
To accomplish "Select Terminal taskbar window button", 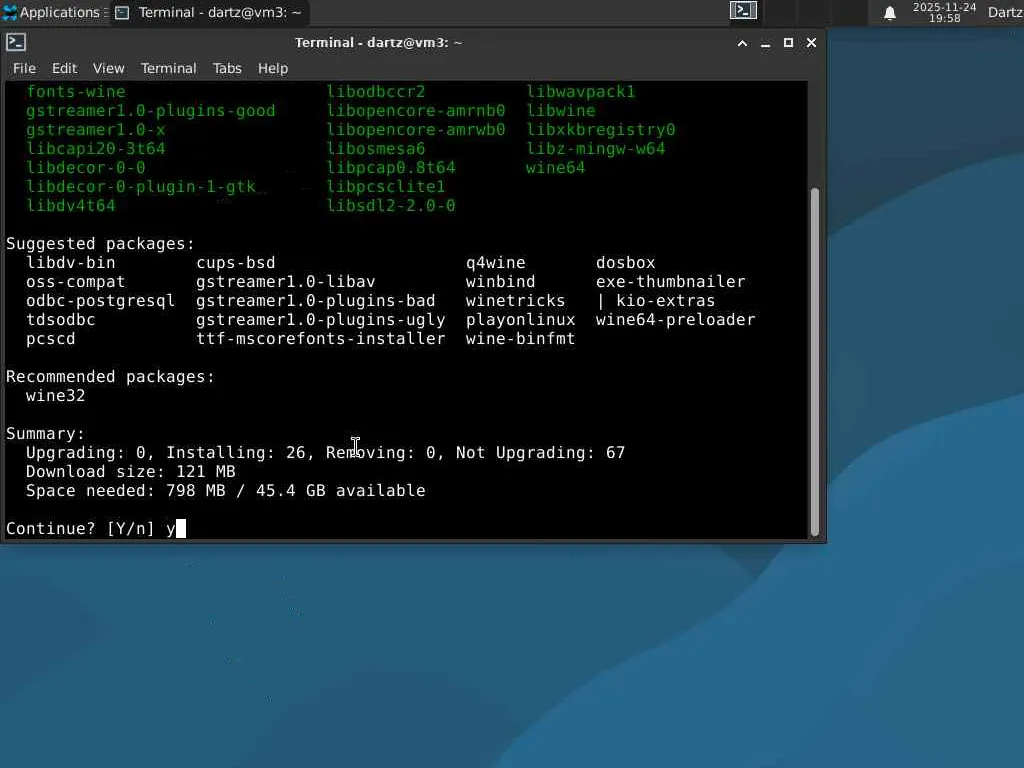I will 208,12.
